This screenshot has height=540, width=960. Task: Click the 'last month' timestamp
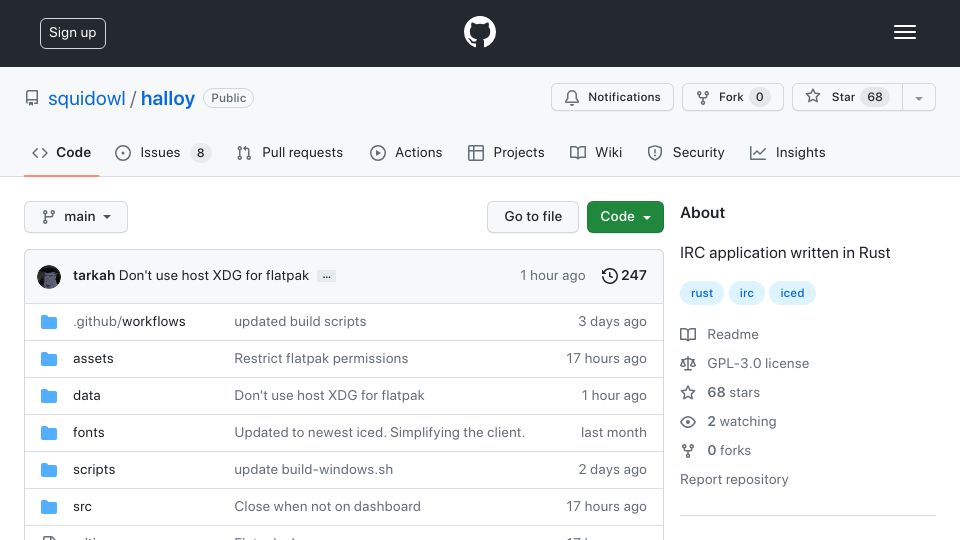click(x=613, y=432)
